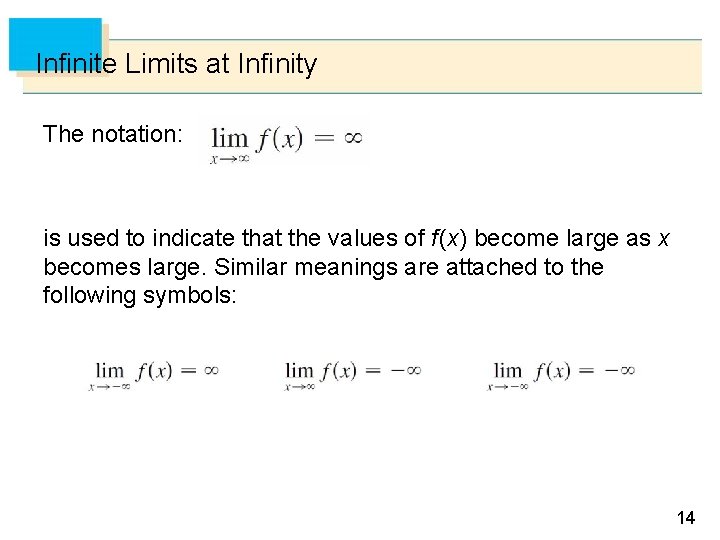The height and width of the screenshot is (540, 720).
Task: Click the slide title 'Infinite Limits at Infinity'
Action: [x=176, y=65]
